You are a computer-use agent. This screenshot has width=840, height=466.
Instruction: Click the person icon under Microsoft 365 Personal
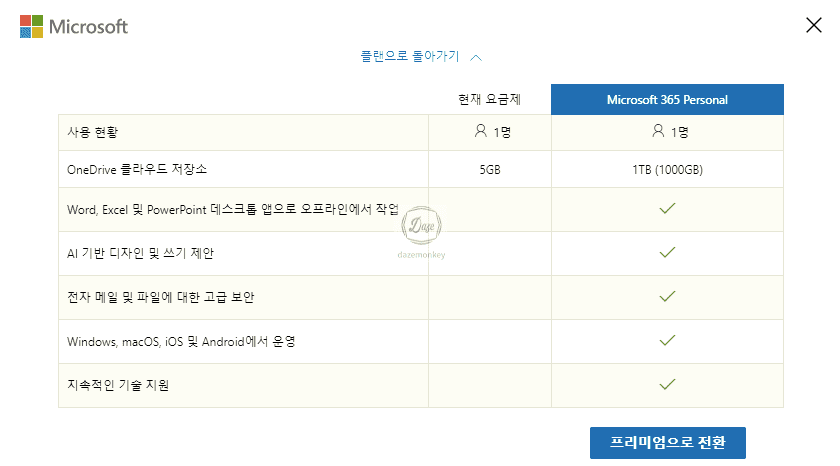click(658, 131)
